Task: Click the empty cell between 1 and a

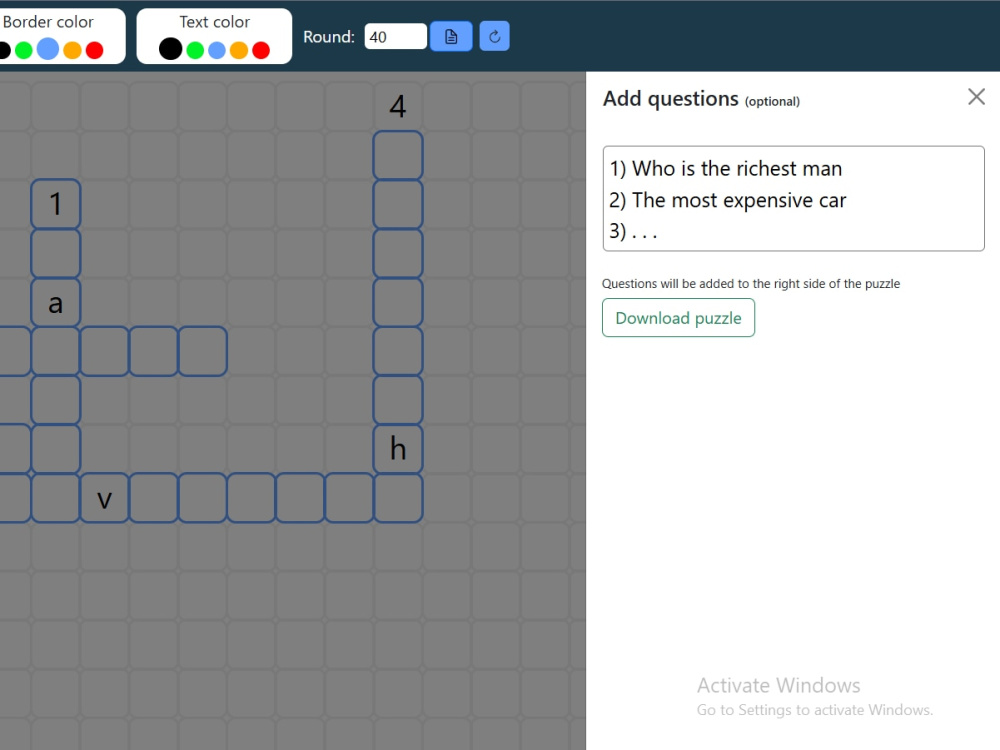Action: 55,253
